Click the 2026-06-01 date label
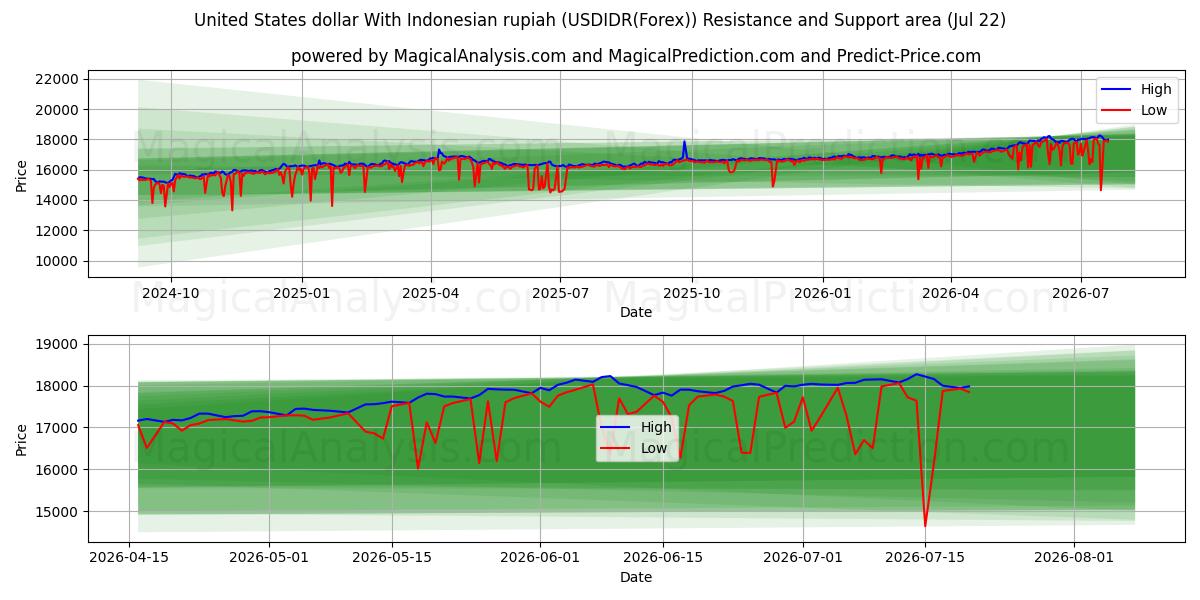Screen dimensions: 1200x600 (540, 558)
